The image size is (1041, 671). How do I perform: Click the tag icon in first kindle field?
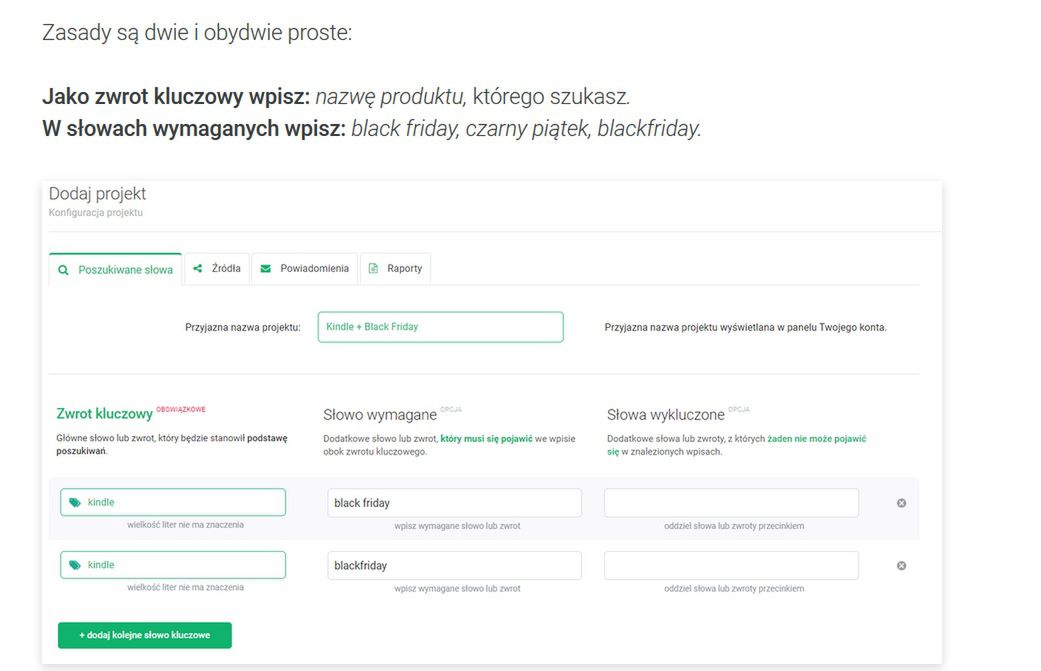[75, 502]
